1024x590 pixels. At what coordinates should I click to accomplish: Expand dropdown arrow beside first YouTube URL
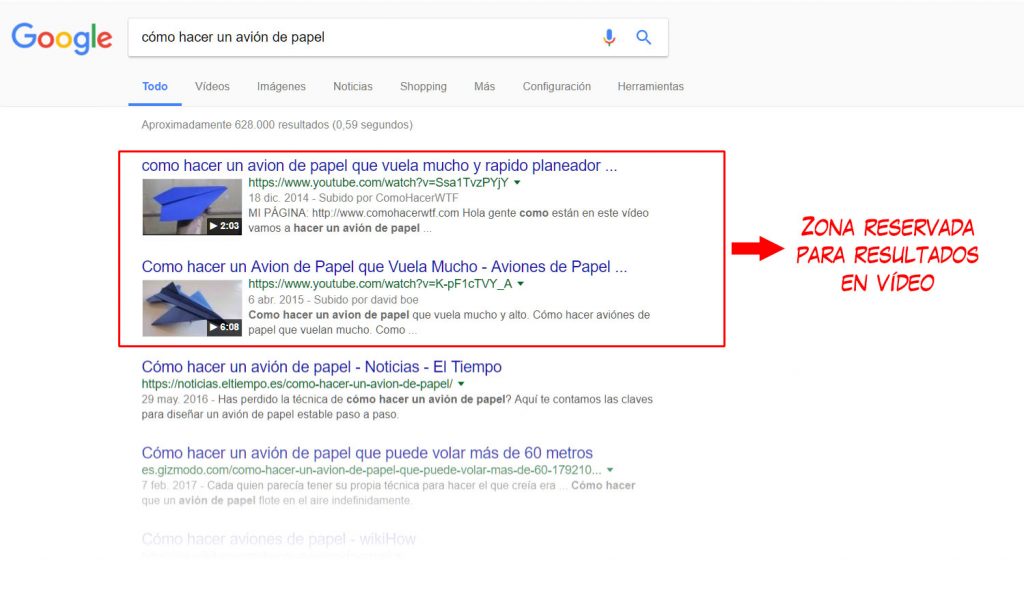coord(518,184)
